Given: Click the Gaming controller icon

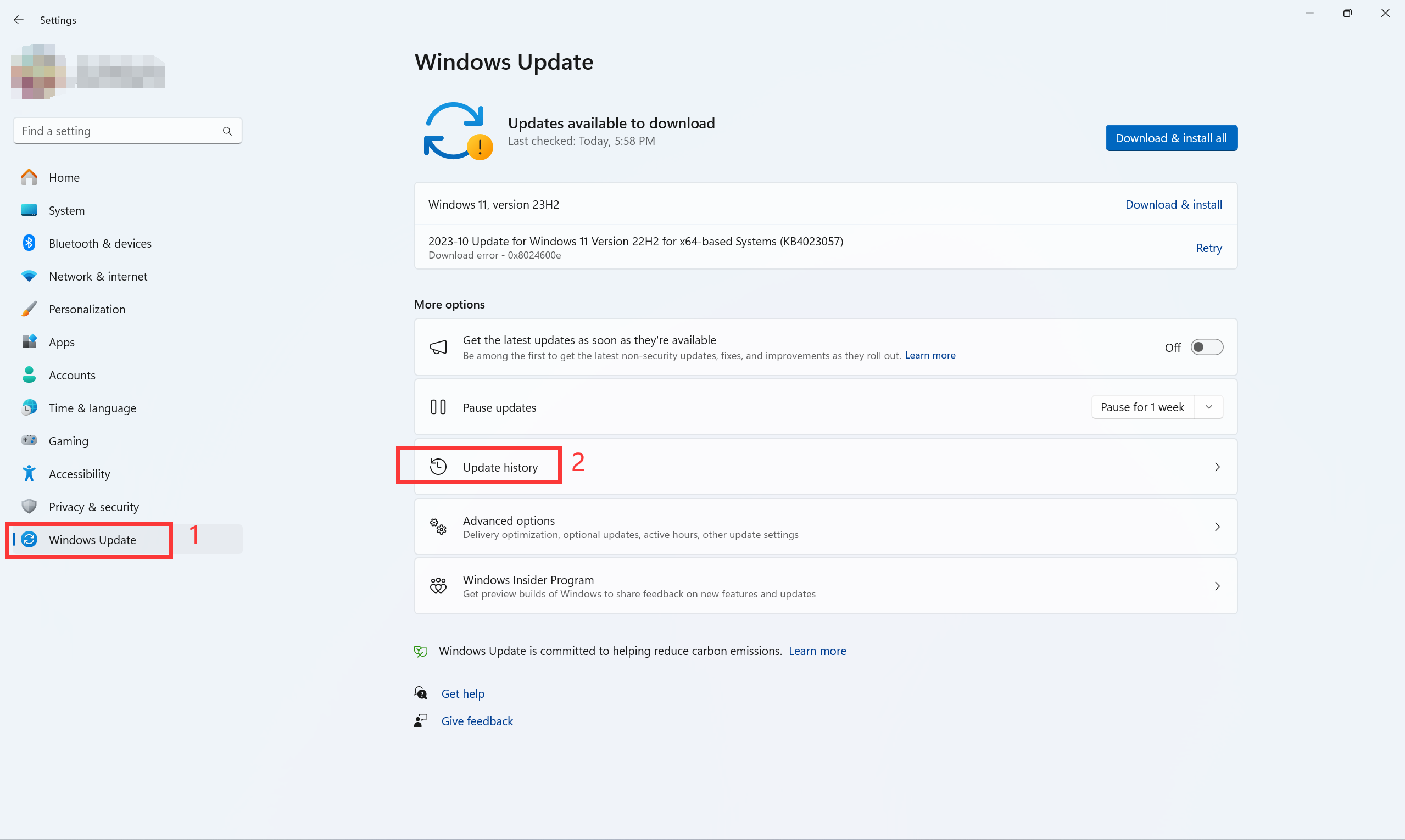Looking at the screenshot, I should [29, 440].
